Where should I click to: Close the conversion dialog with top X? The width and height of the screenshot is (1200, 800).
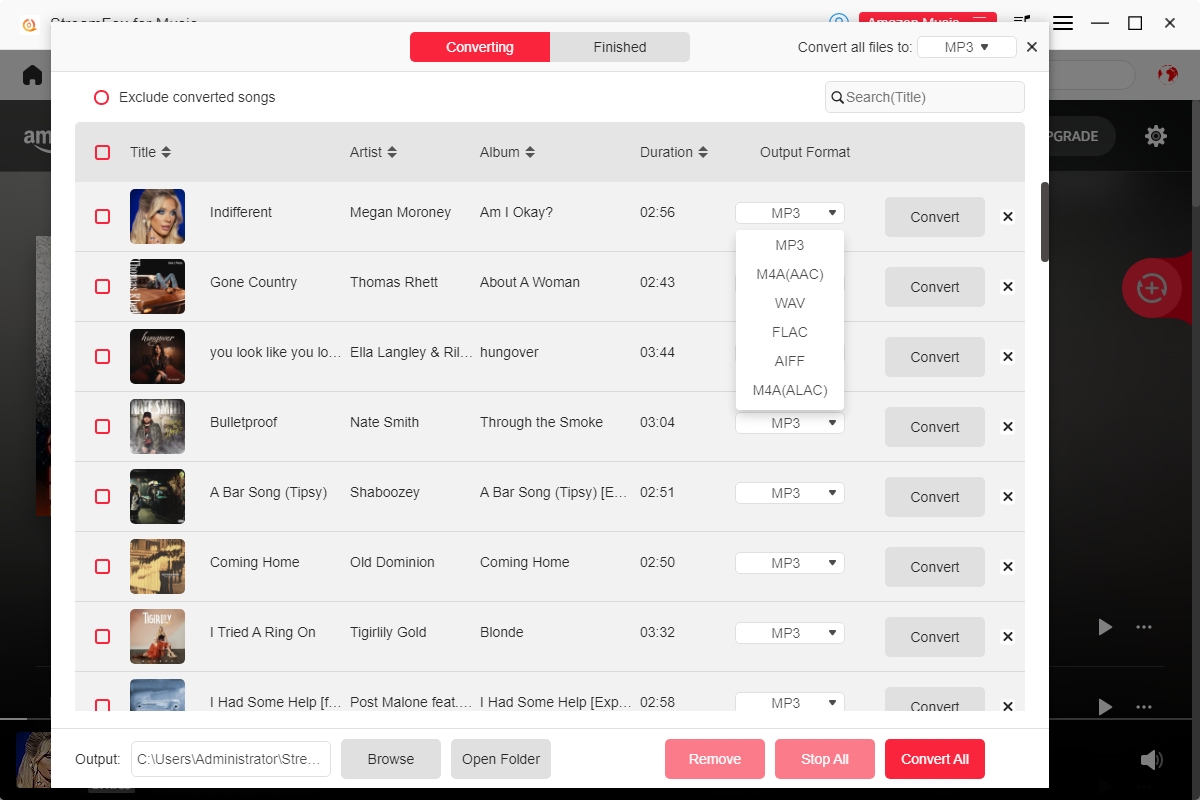click(x=1032, y=47)
